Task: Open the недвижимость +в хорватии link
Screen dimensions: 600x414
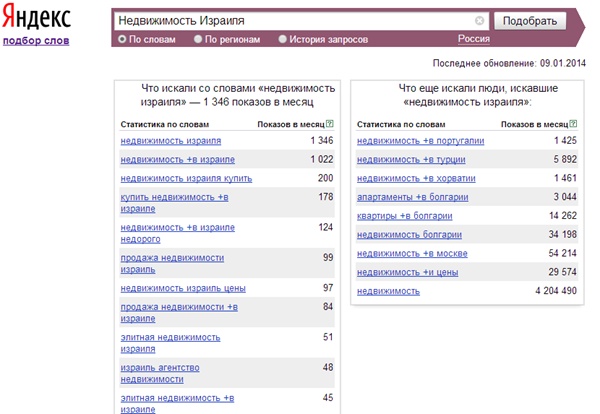Action: pyautogui.click(x=416, y=178)
